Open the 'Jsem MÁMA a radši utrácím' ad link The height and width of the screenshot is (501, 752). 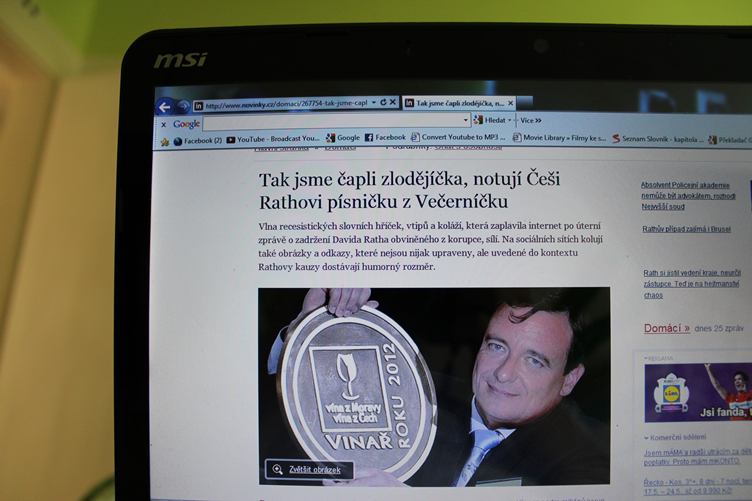click(x=697, y=457)
